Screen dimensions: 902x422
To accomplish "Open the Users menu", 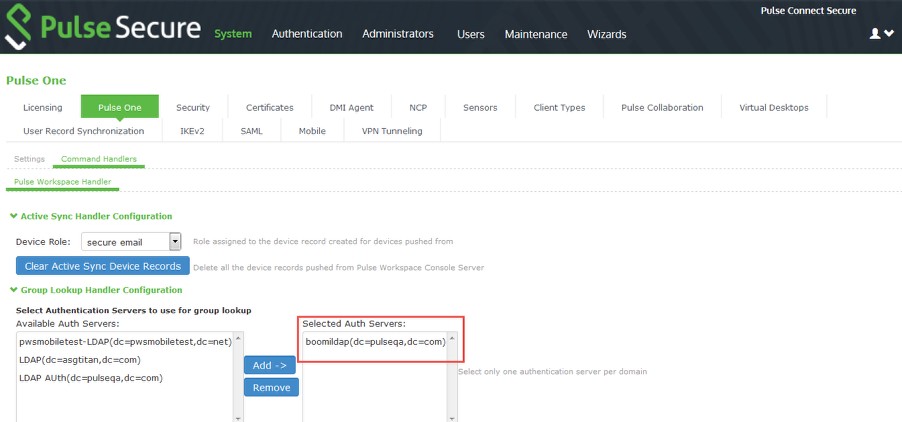I will [x=471, y=34].
